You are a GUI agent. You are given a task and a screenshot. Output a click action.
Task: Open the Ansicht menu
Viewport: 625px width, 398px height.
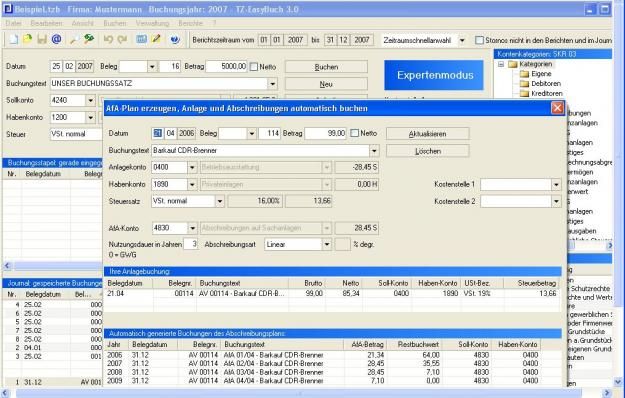(83, 23)
